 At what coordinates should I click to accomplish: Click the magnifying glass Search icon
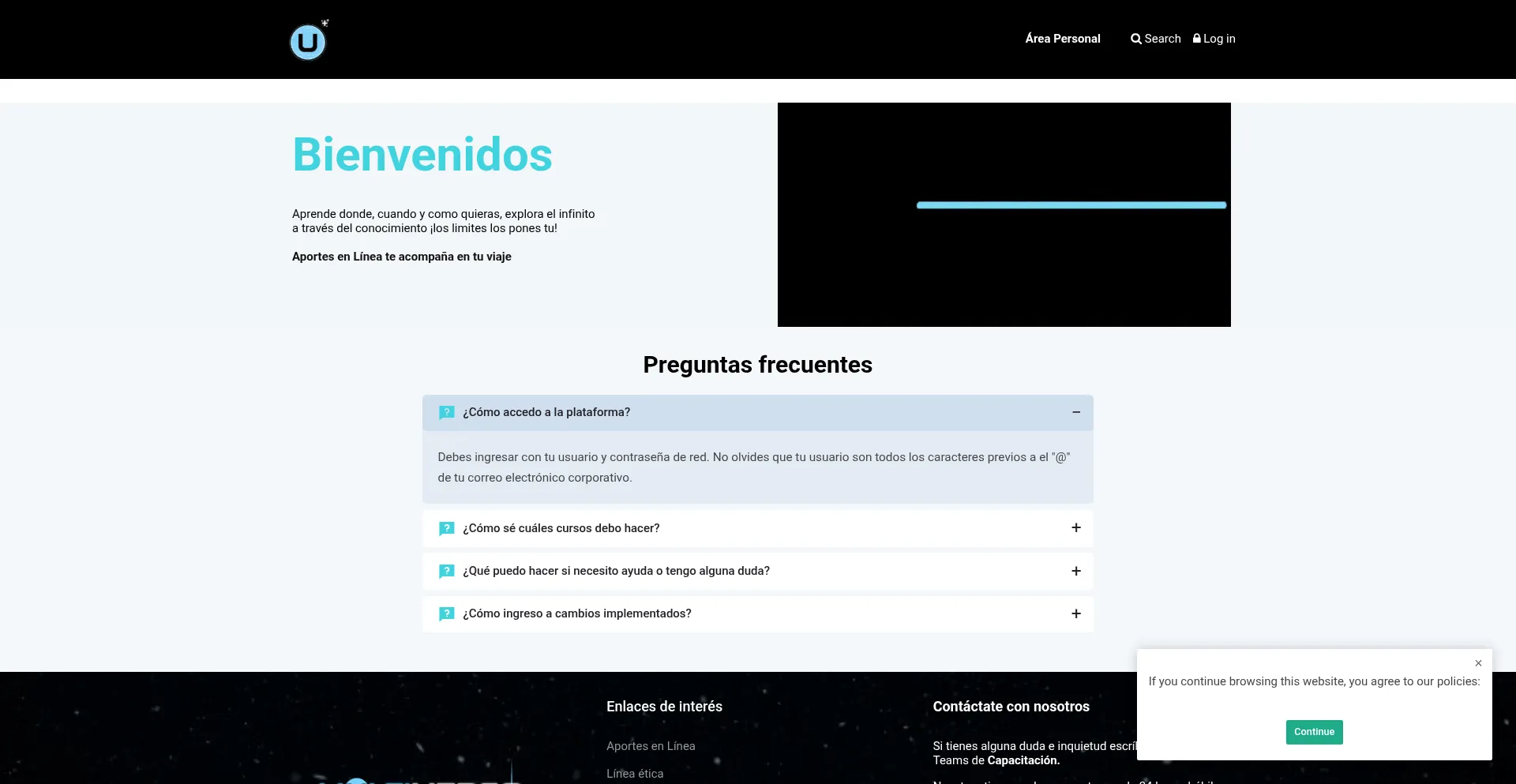(1135, 39)
